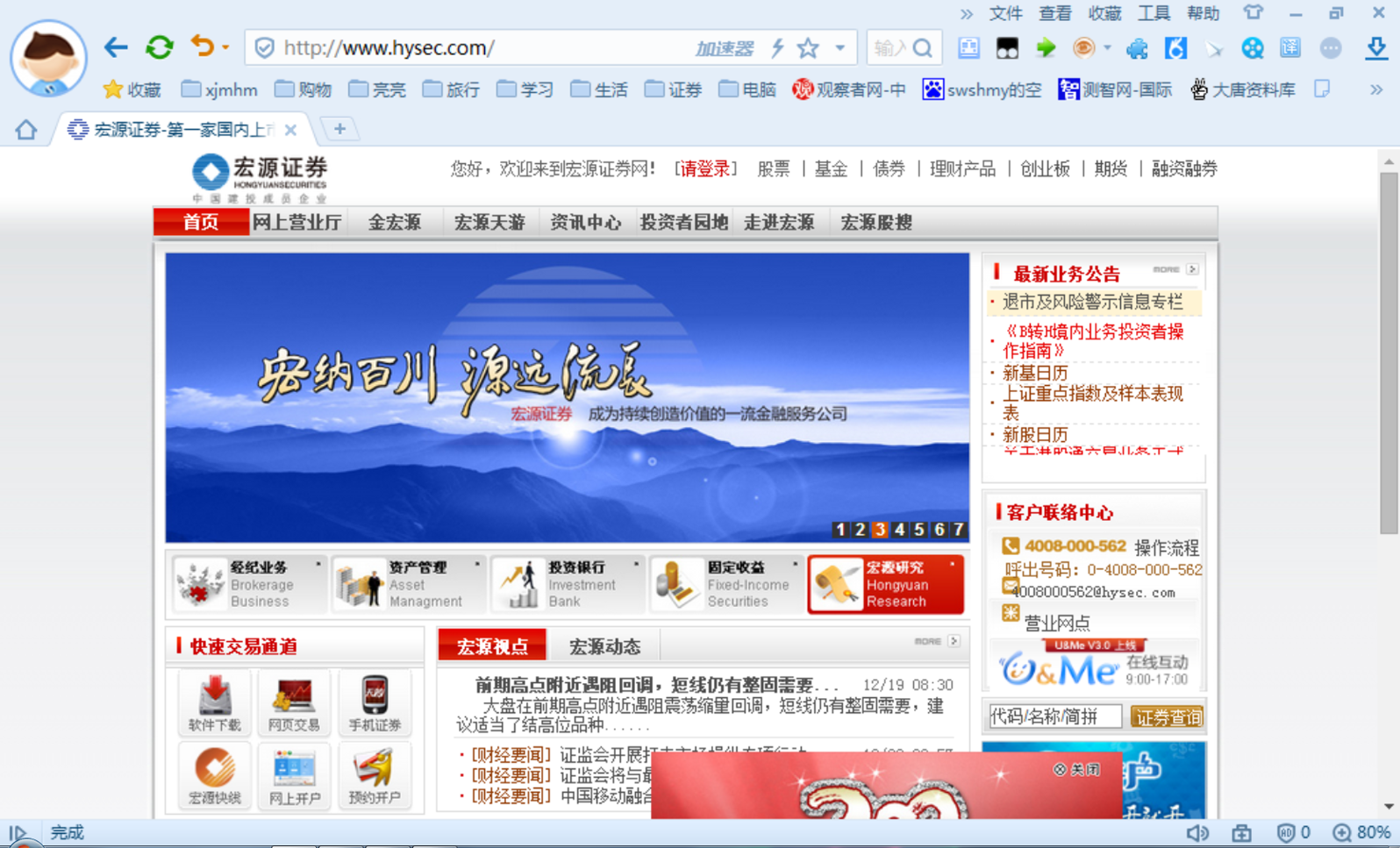1400x848 pixels.
Task: Click the 营业网点 link
Action: click(x=1057, y=623)
